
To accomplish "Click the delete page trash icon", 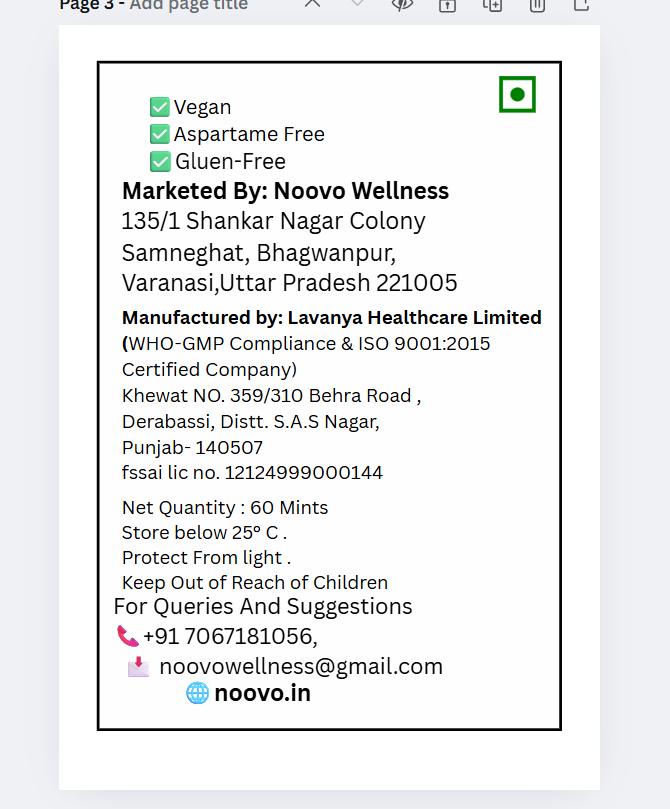I will coord(537,5).
